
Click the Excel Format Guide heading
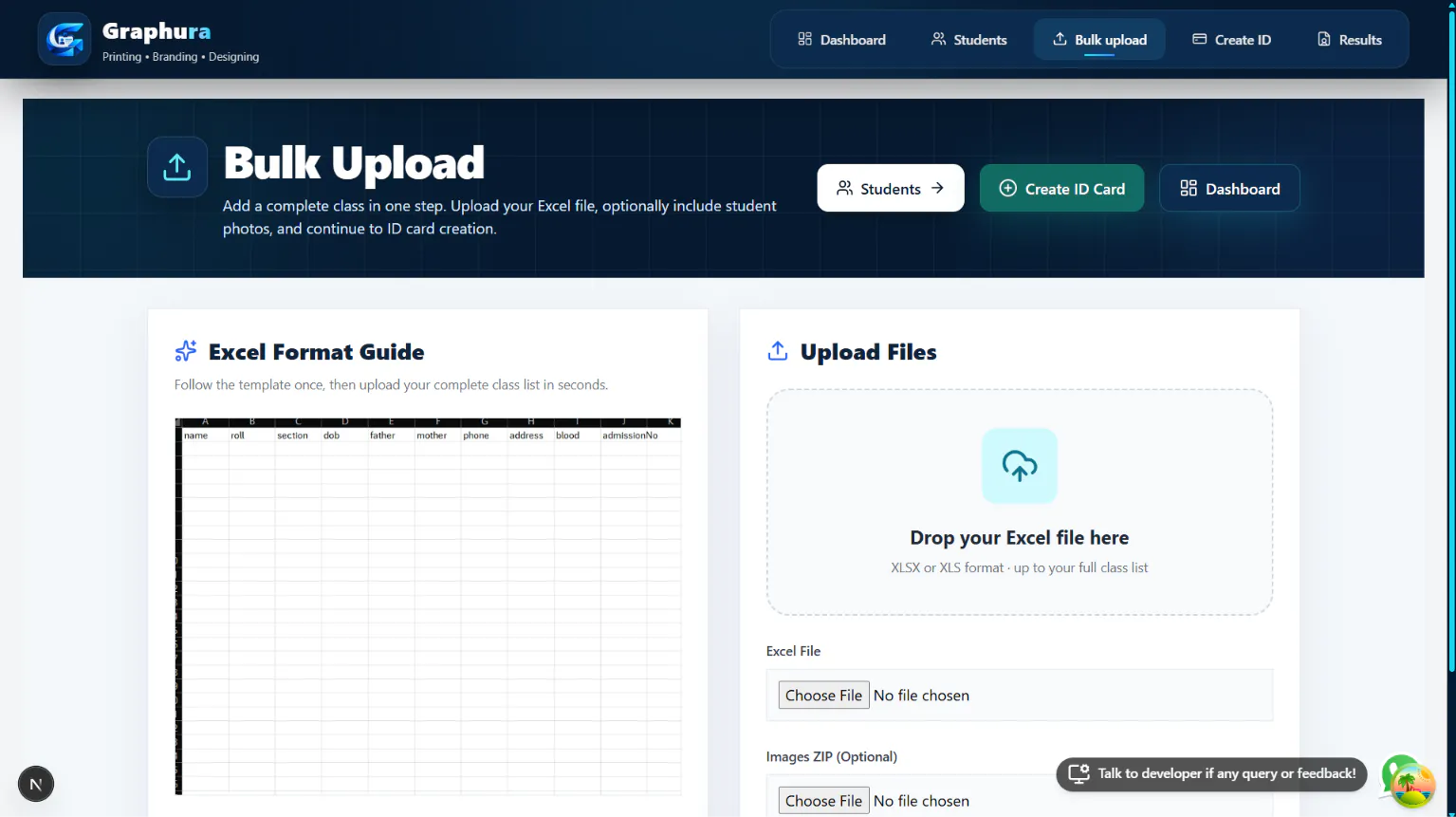click(x=316, y=352)
